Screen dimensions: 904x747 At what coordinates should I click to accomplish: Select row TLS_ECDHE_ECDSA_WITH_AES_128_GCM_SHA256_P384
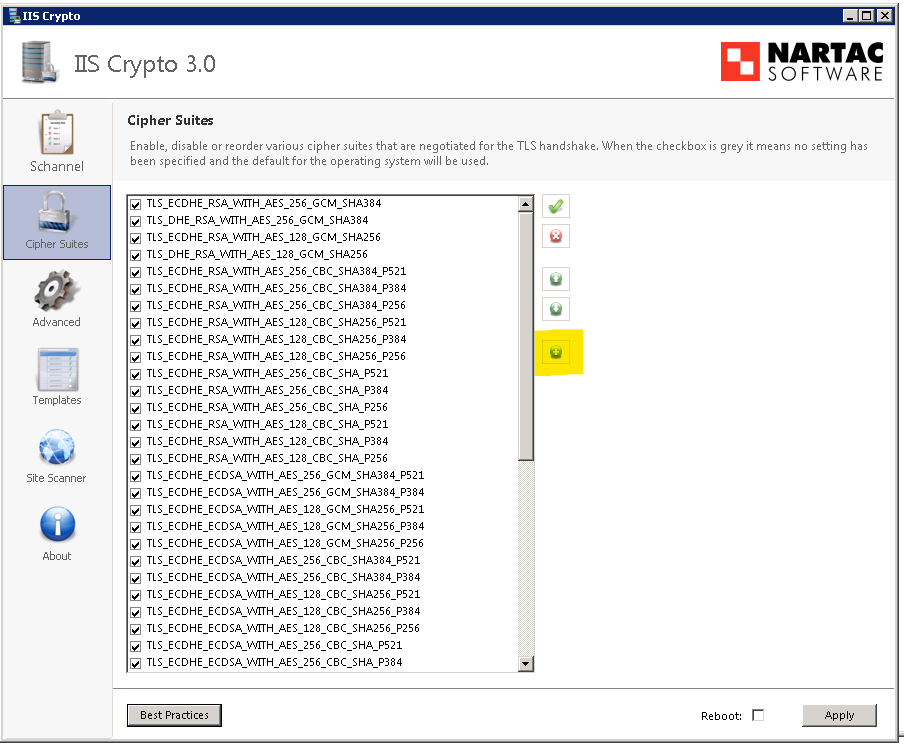click(323, 526)
